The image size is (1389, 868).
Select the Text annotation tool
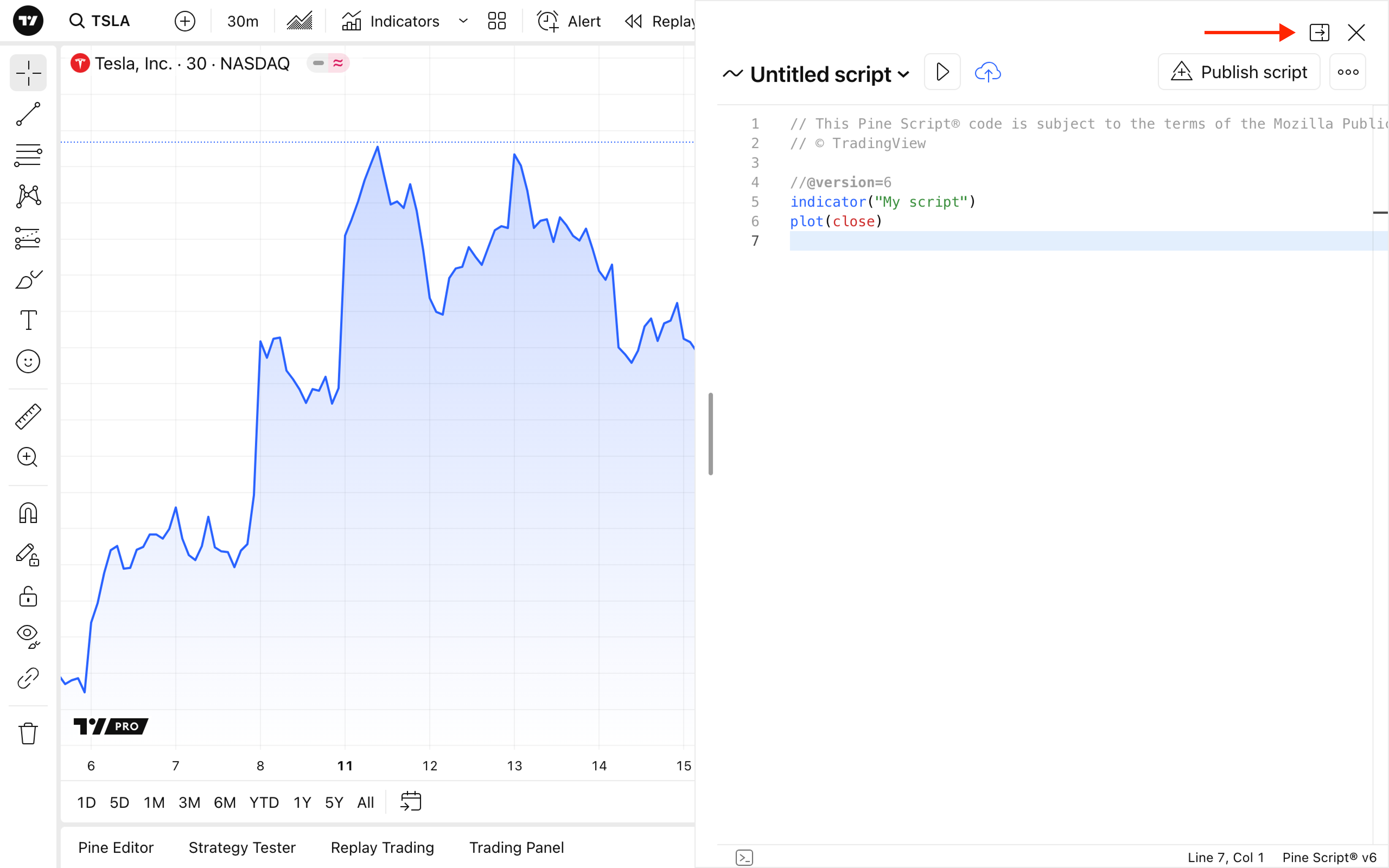click(27, 320)
